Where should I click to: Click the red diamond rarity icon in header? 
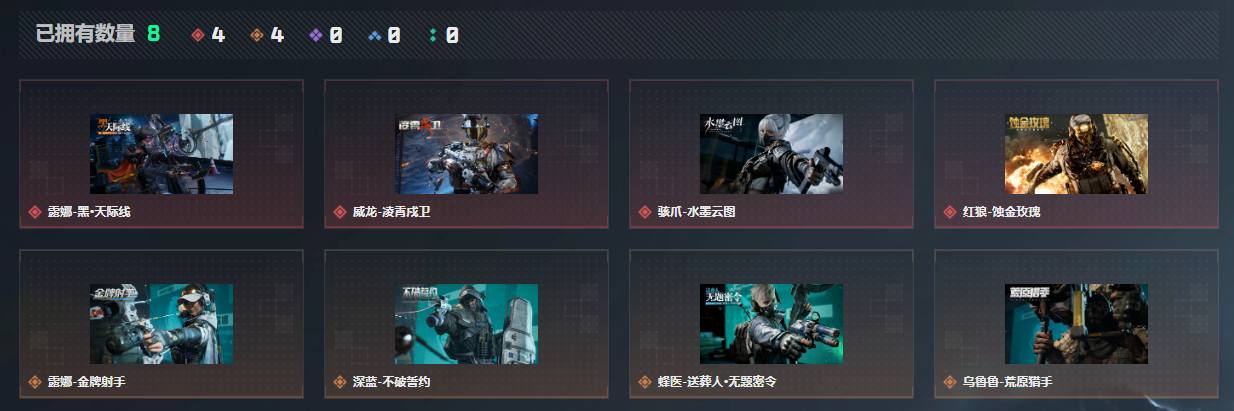[x=198, y=35]
